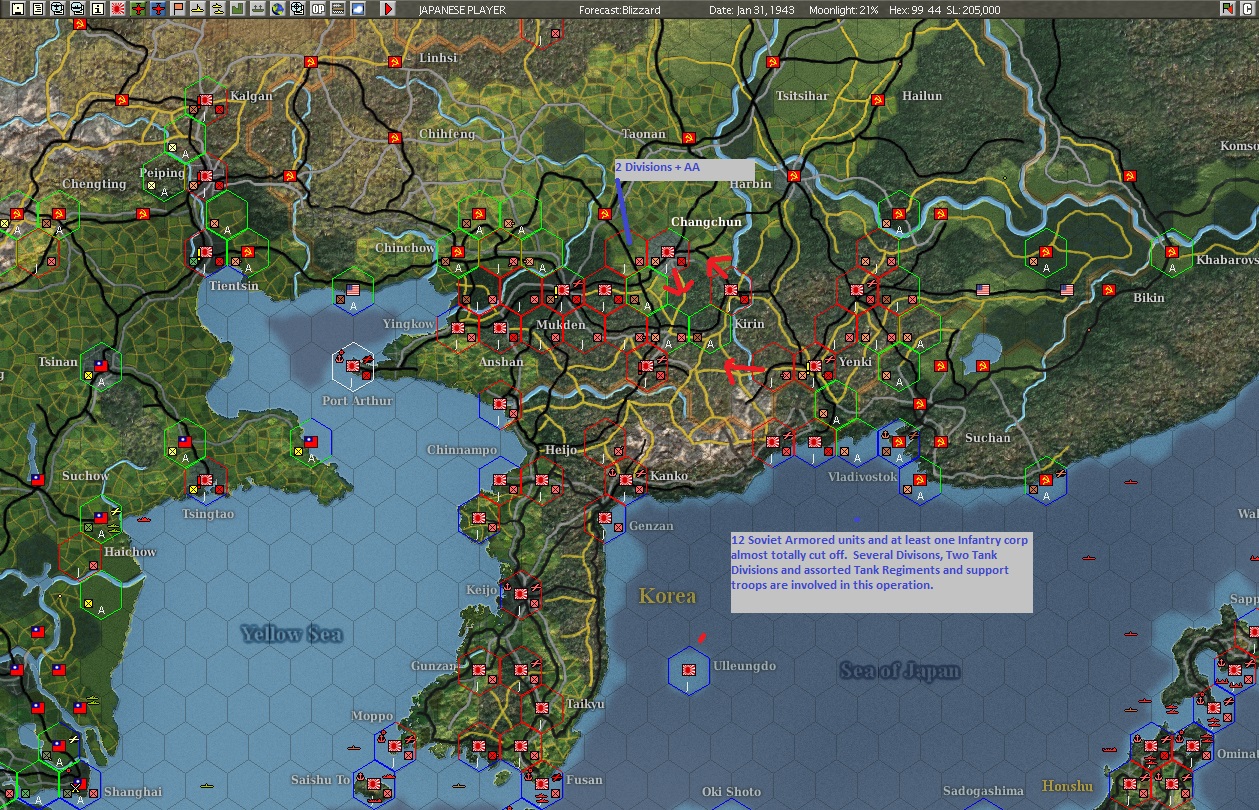This screenshot has width=1259, height=810.
Task: Toggle the red plane on blue background icon
Action: (158, 9)
